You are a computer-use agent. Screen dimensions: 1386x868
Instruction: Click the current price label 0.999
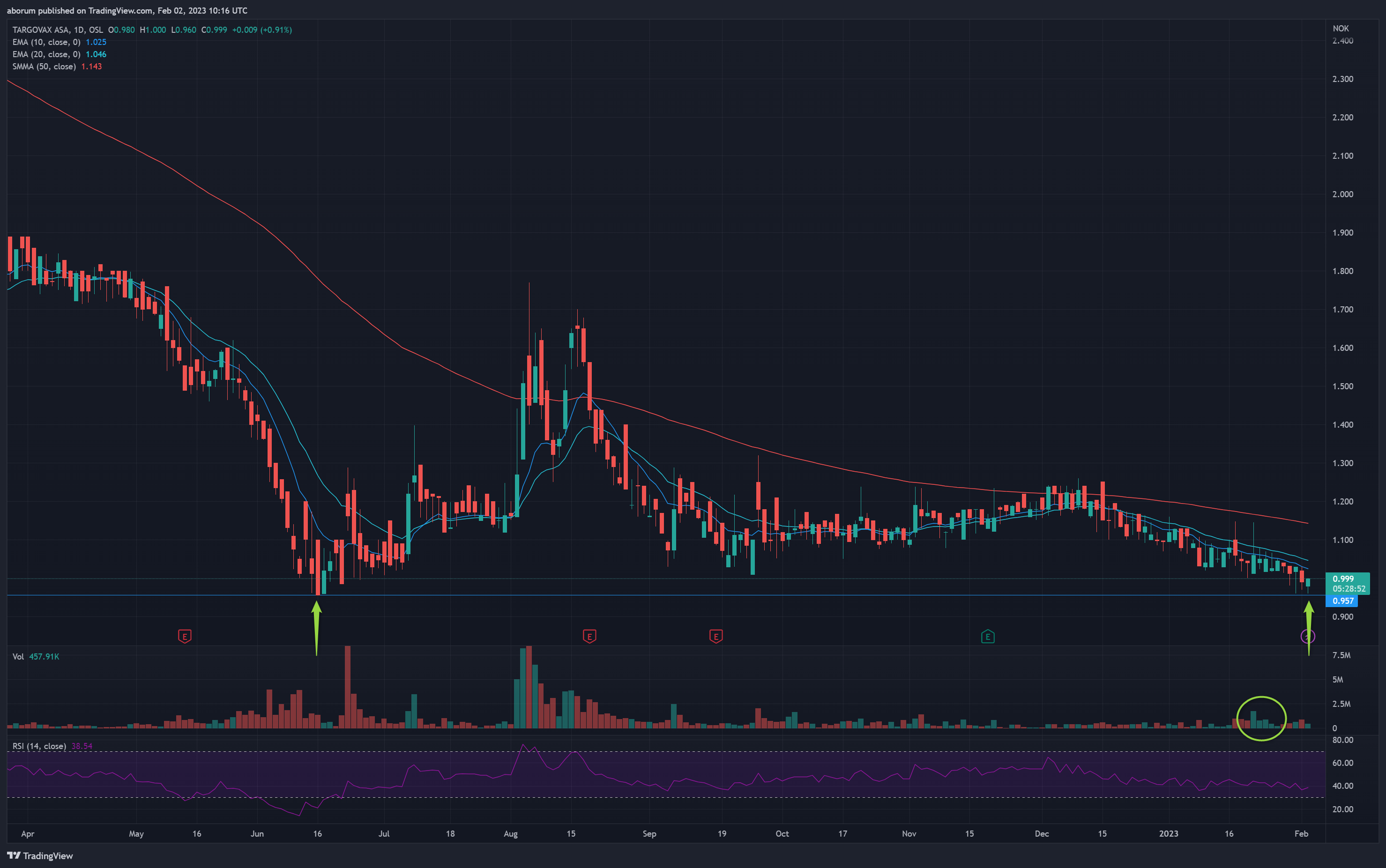(1343, 579)
